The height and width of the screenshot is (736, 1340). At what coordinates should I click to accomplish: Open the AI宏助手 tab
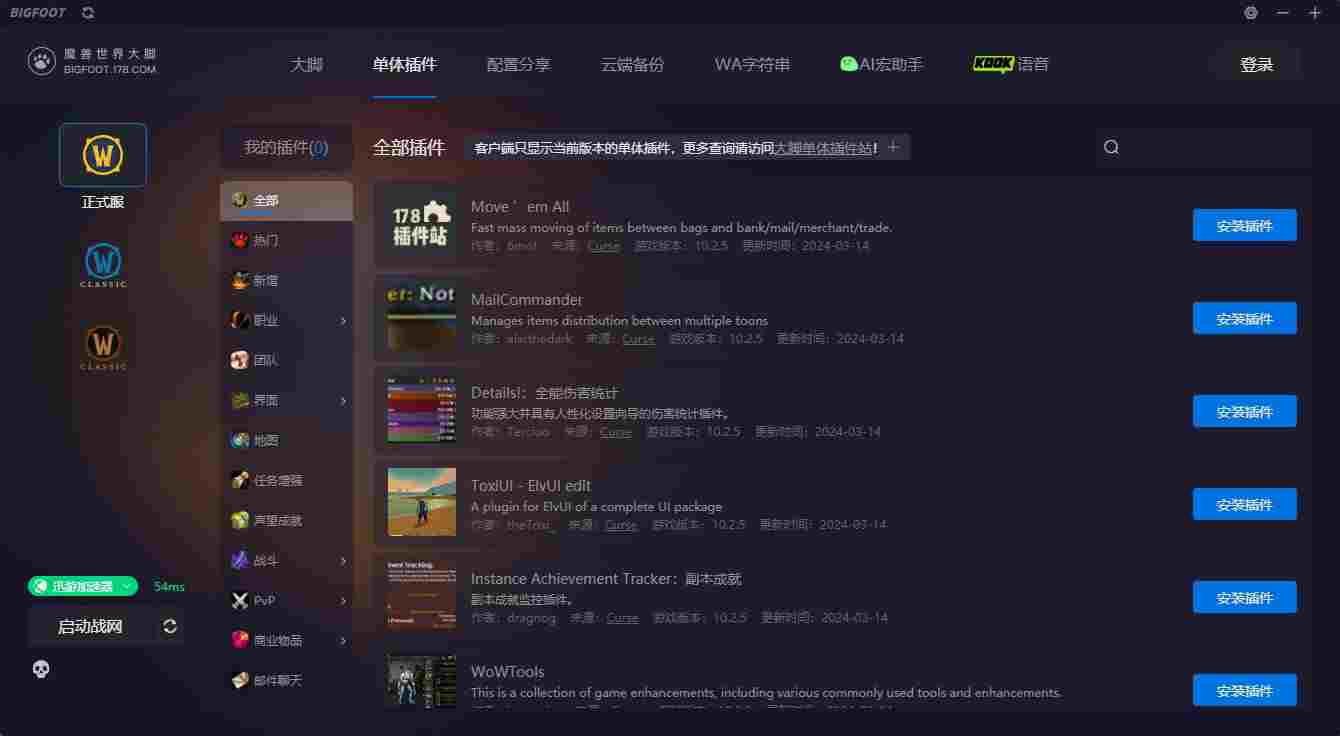[881, 64]
